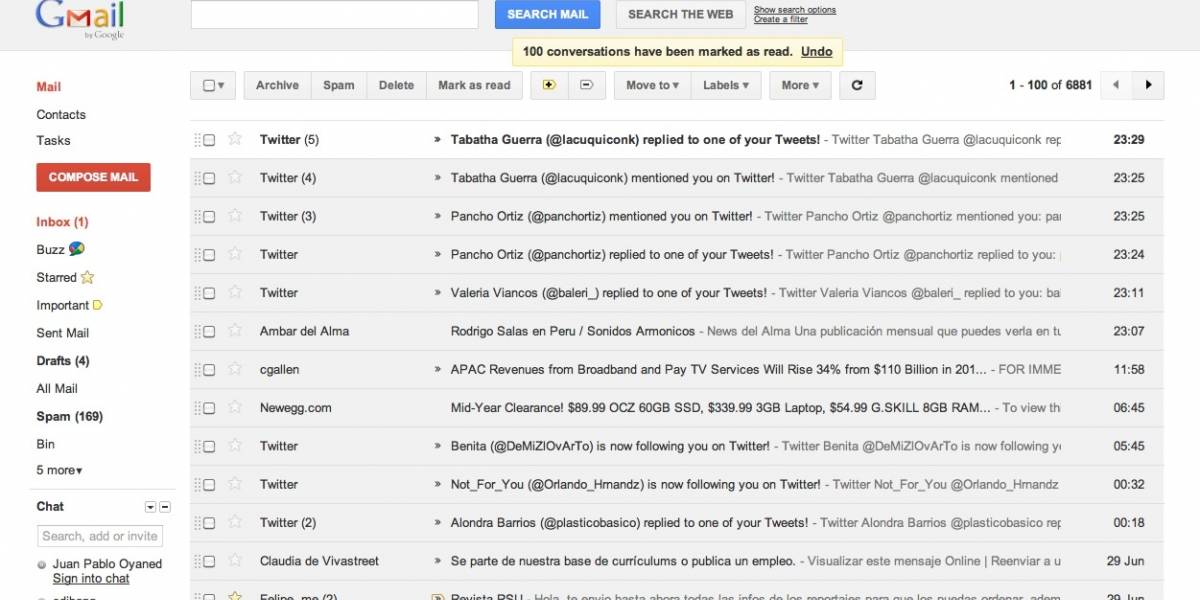
Task: Open the Sent Mail folder
Action: [62, 333]
